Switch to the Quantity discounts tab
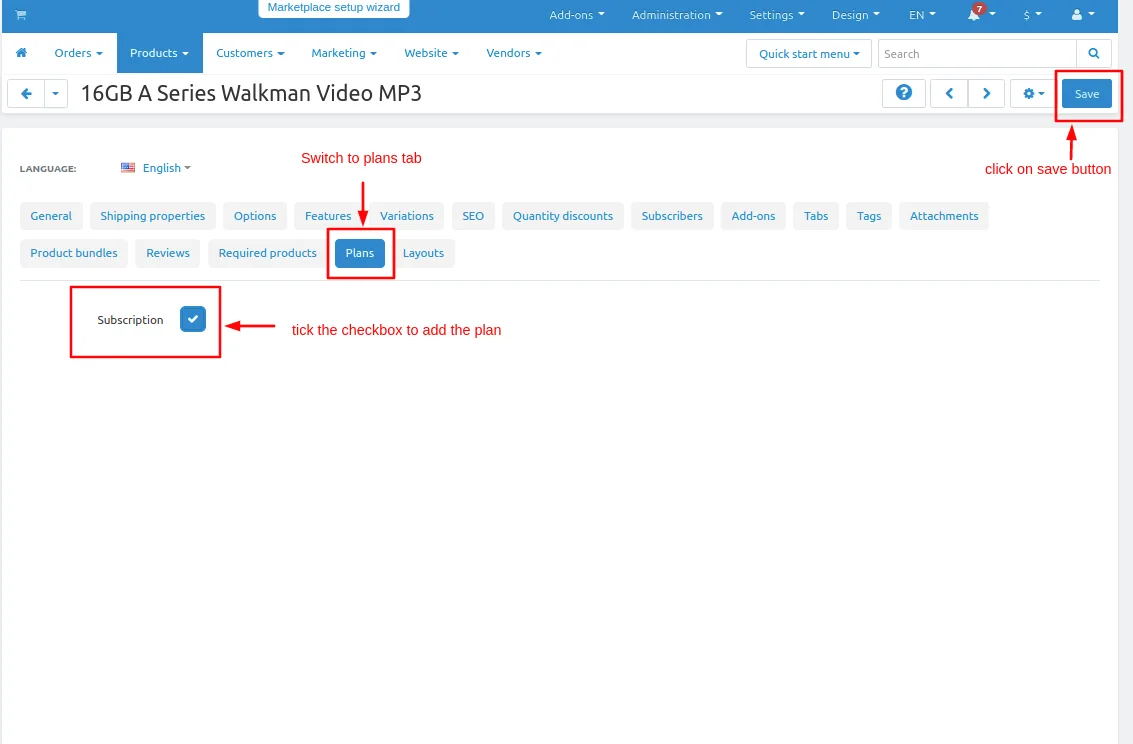Image resolution: width=1133 pixels, height=744 pixels. tap(563, 216)
